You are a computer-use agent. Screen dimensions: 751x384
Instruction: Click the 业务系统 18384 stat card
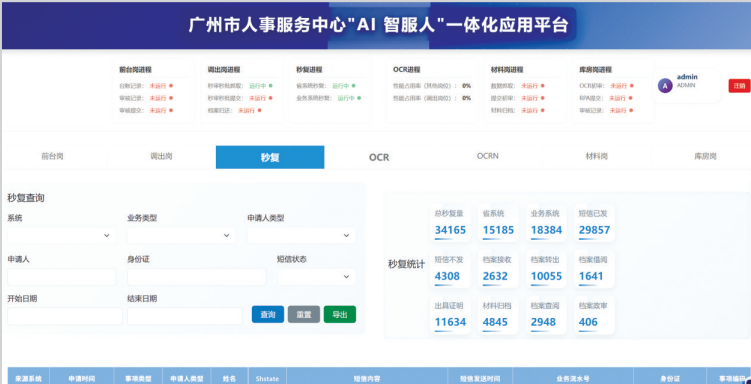point(546,223)
